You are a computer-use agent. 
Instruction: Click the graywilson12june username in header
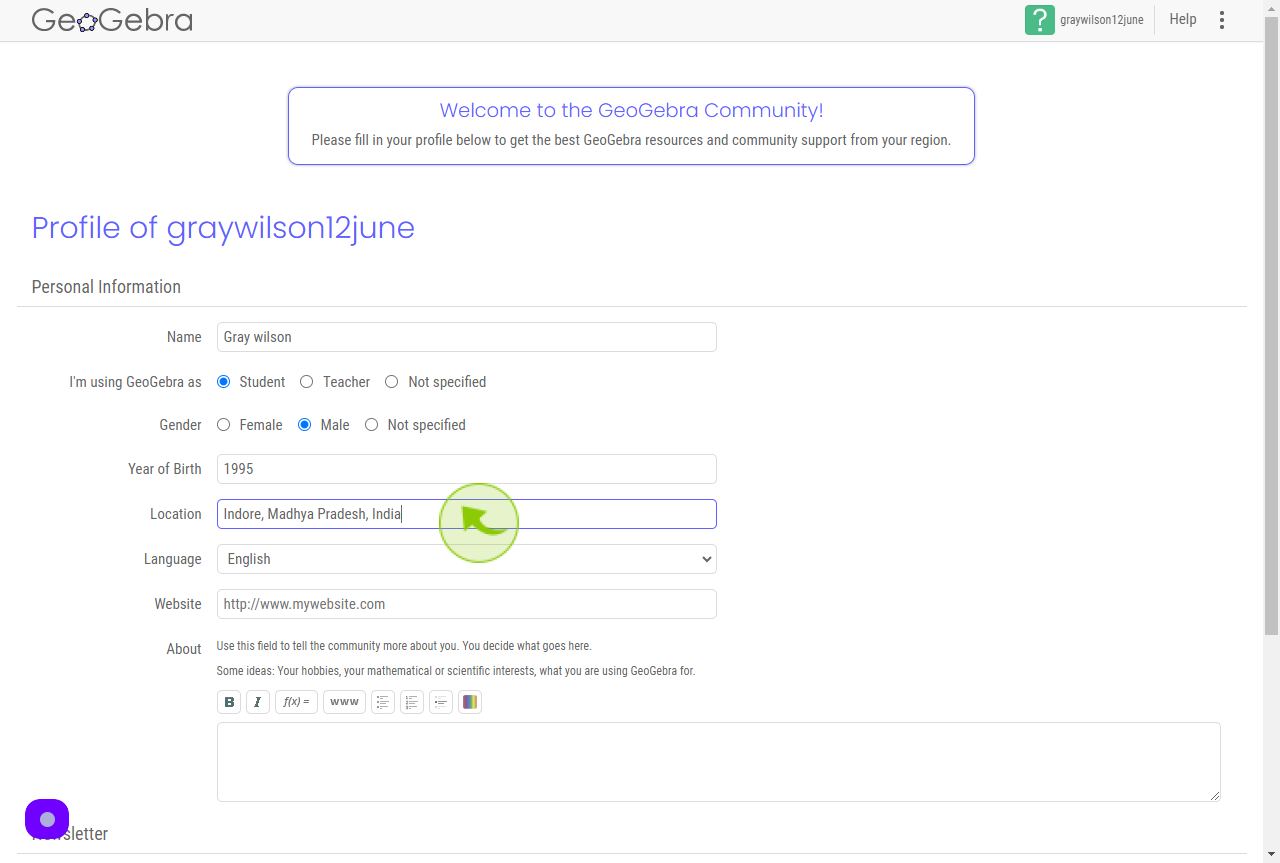point(1102,20)
